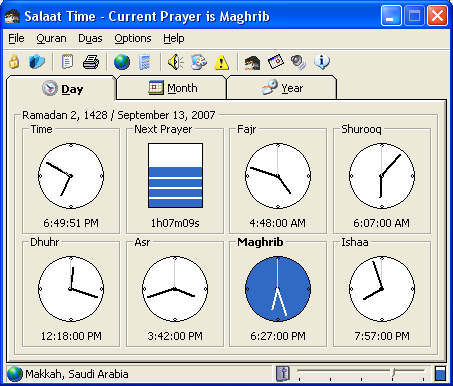The image size is (453, 386).
Task: Click the mixer icon beside status slider
Action: (283, 373)
